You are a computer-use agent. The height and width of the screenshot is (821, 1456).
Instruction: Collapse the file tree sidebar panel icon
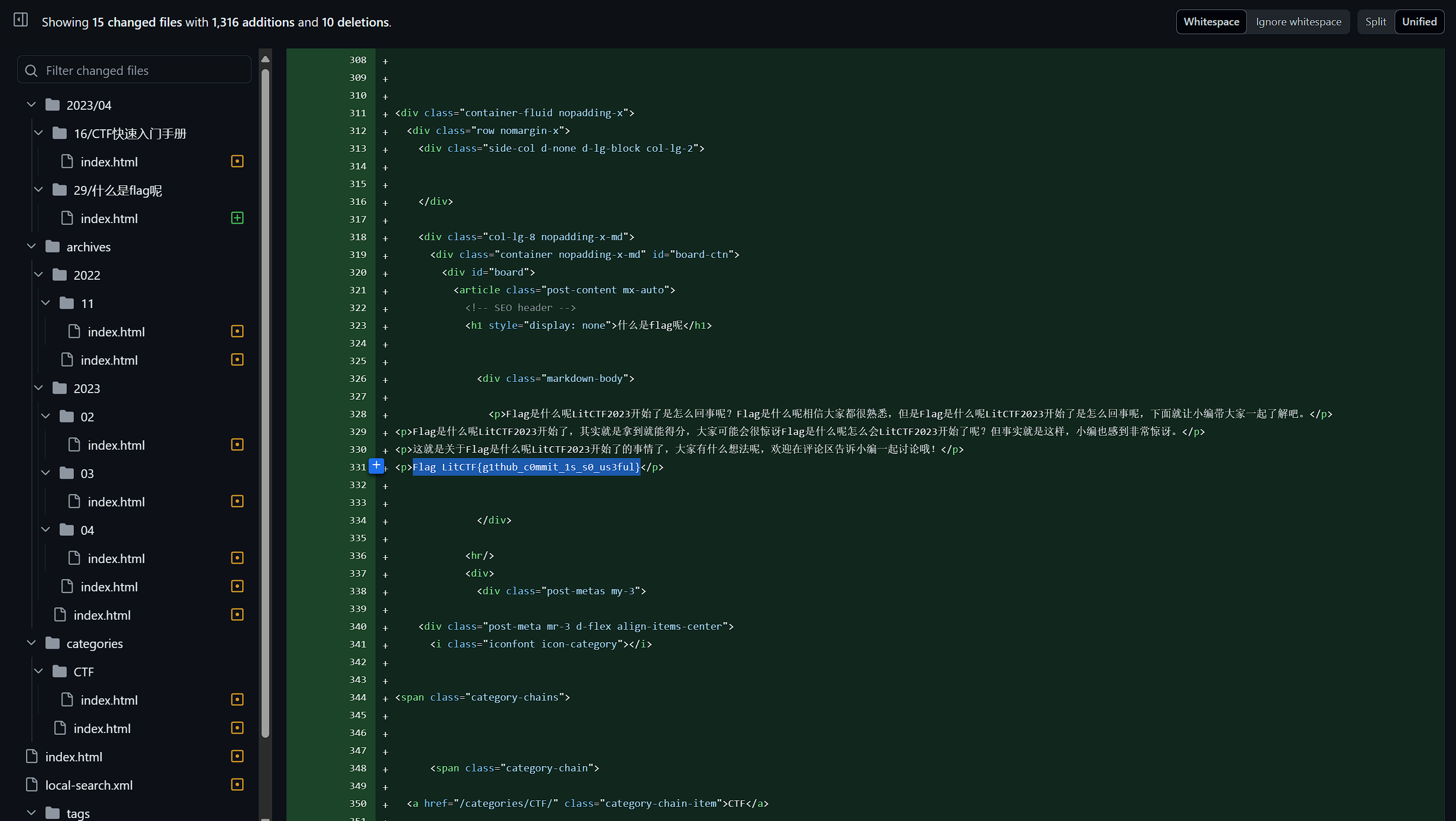[x=21, y=20]
